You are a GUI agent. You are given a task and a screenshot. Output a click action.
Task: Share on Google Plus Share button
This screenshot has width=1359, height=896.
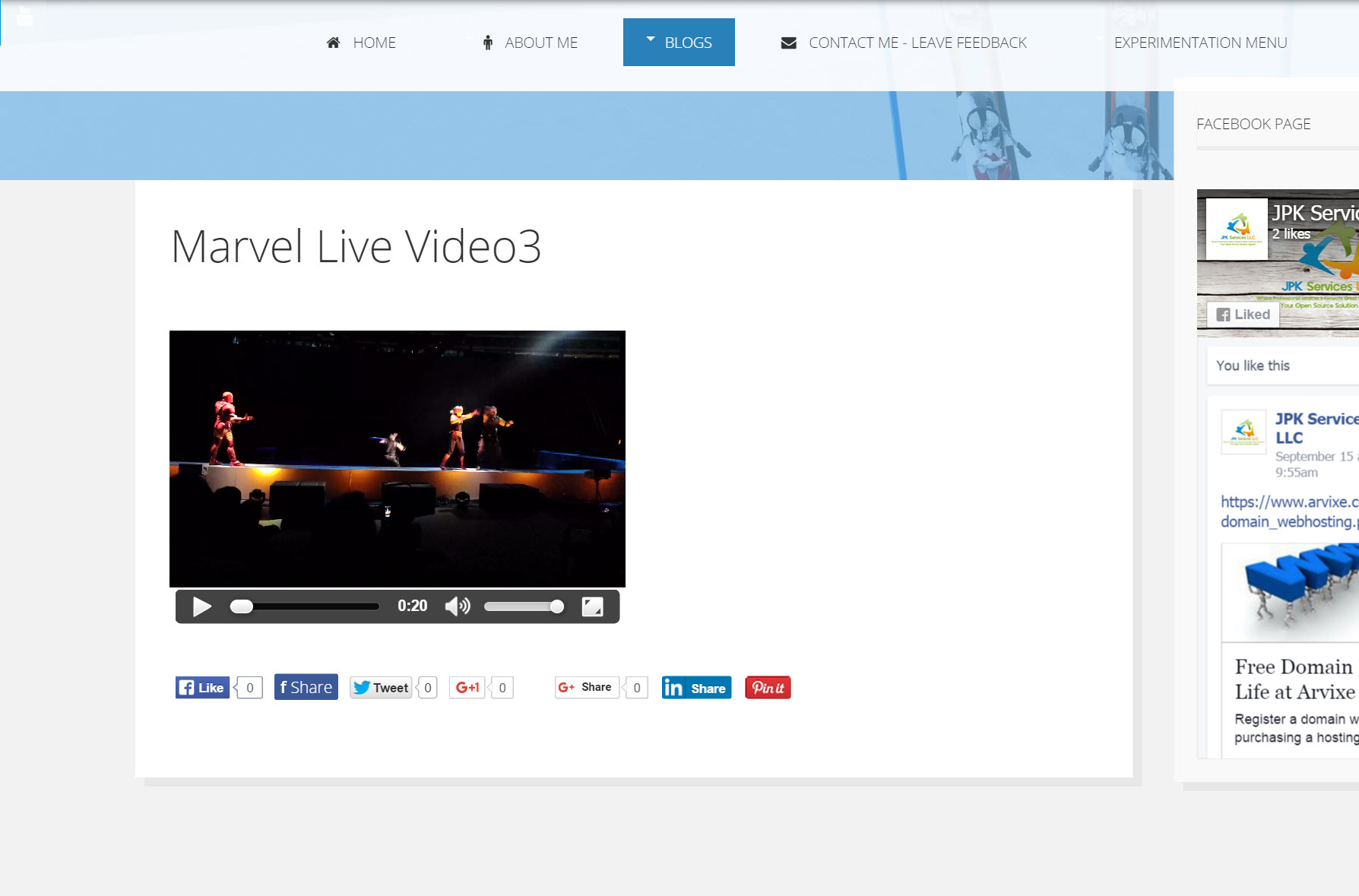[587, 687]
